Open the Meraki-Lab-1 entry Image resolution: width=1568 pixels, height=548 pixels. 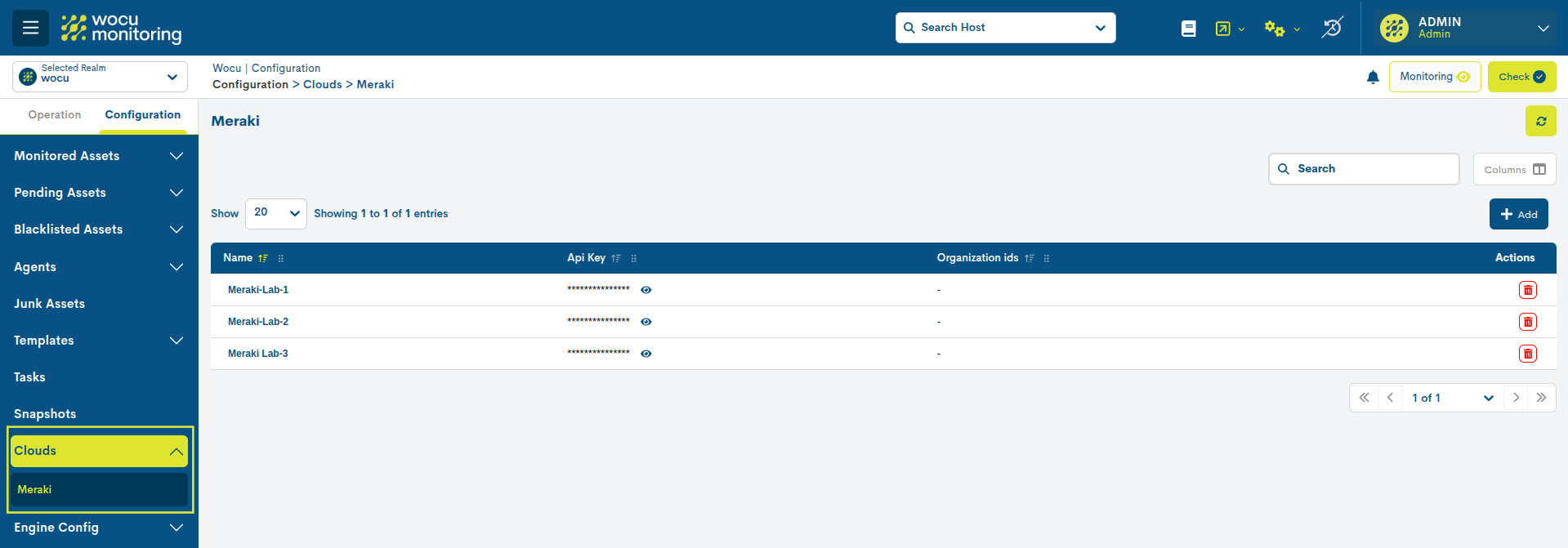point(258,290)
